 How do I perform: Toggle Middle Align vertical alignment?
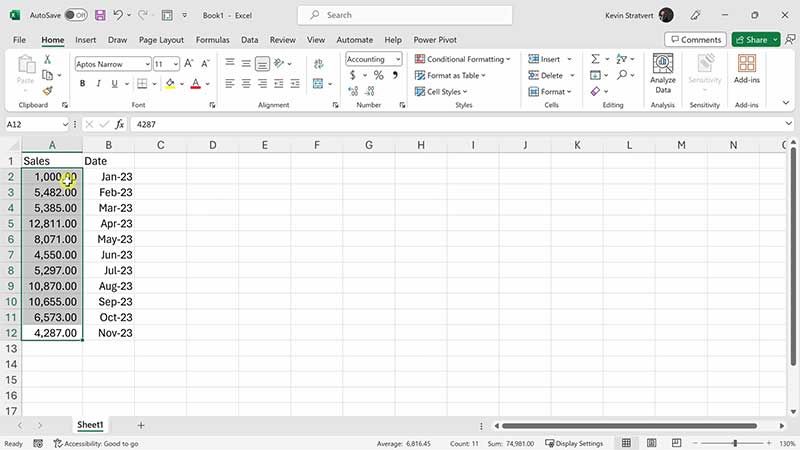pos(246,63)
